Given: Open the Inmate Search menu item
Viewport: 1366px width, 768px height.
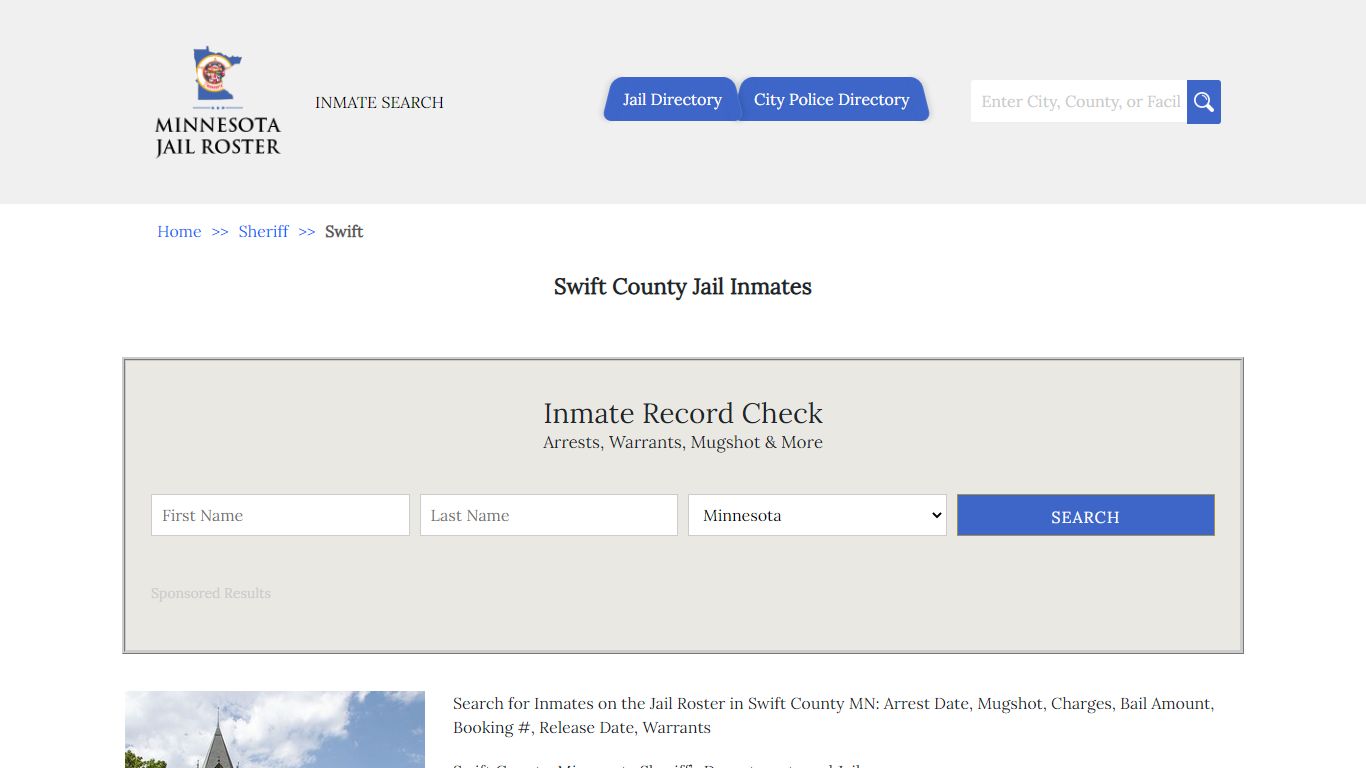Looking at the screenshot, I should tap(379, 102).
